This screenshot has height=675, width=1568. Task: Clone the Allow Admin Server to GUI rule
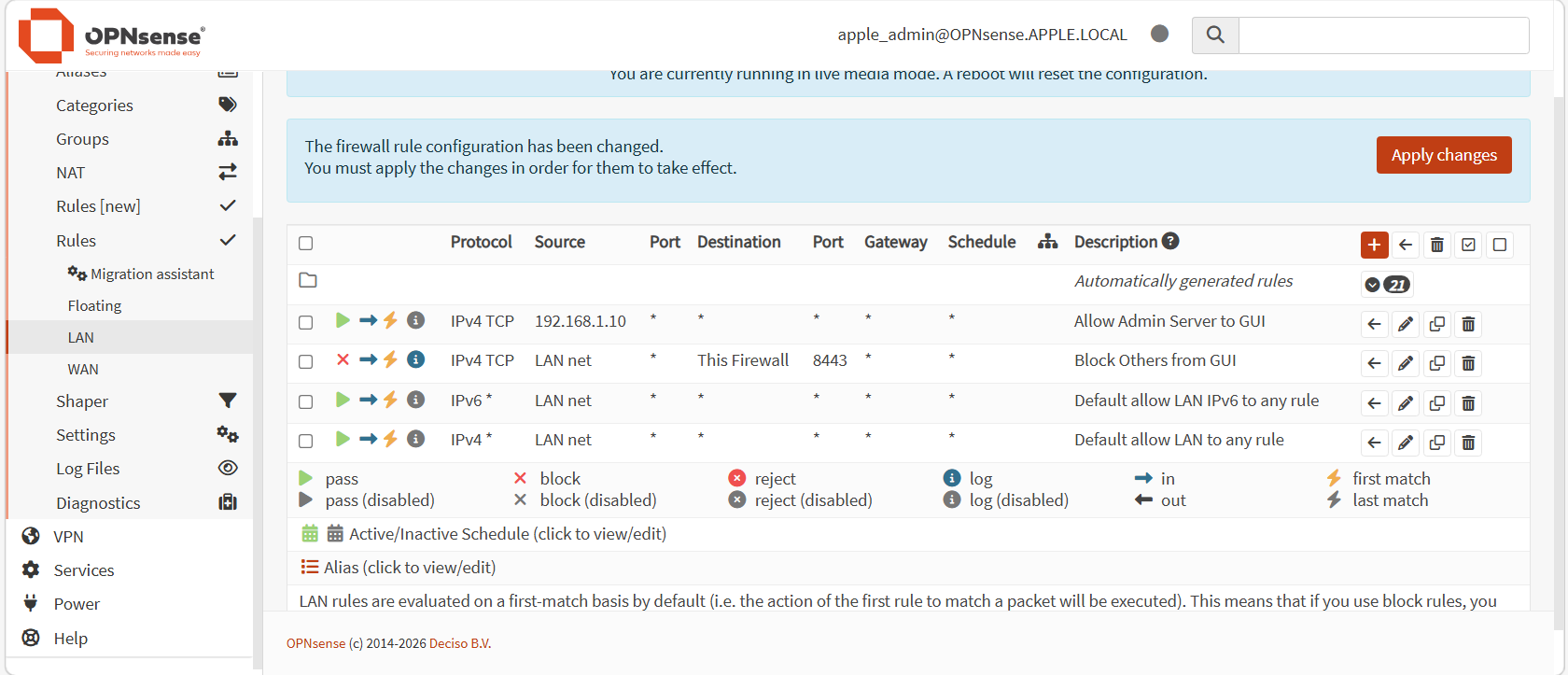[x=1437, y=324]
